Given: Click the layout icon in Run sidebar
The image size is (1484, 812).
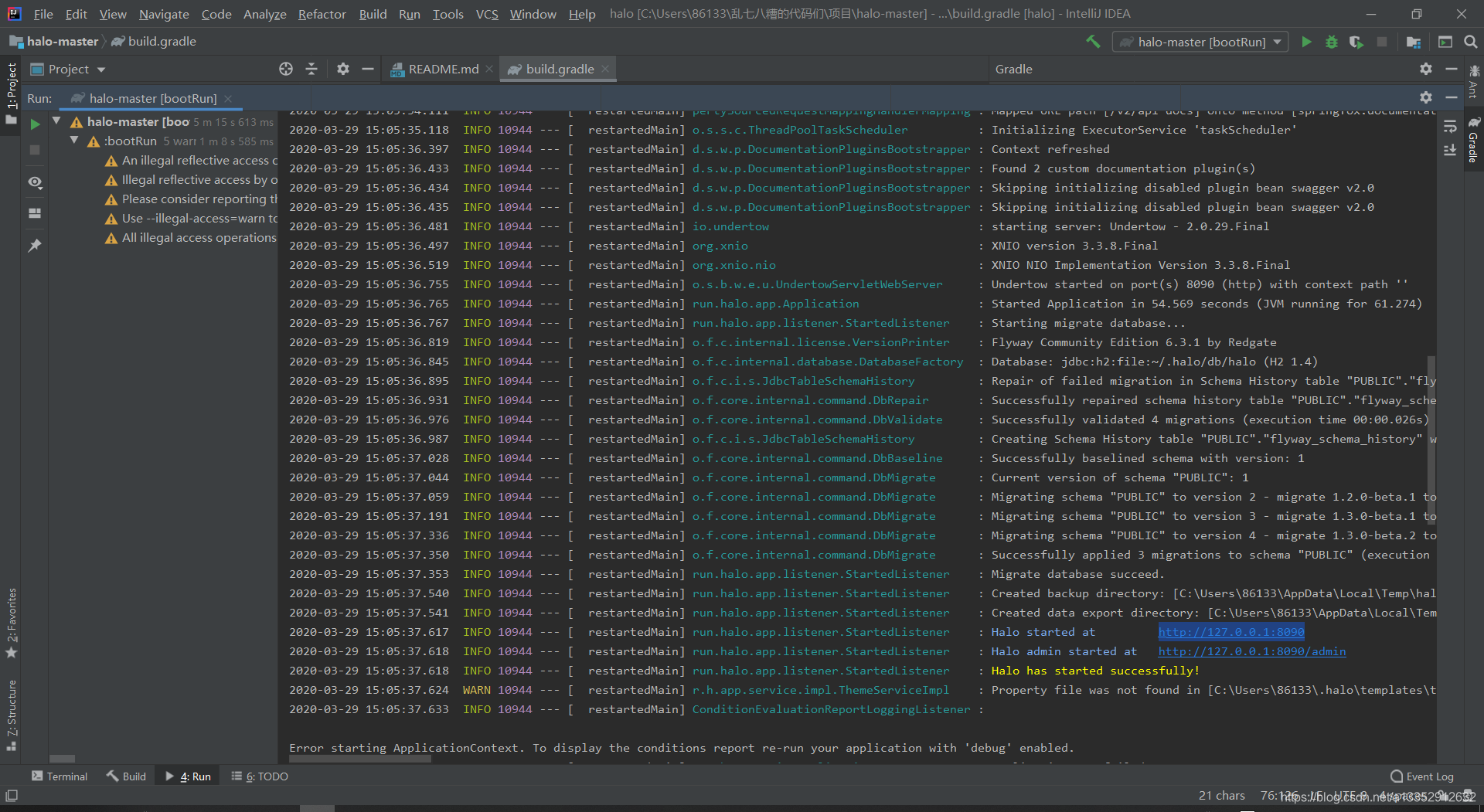Looking at the screenshot, I should 35,213.
